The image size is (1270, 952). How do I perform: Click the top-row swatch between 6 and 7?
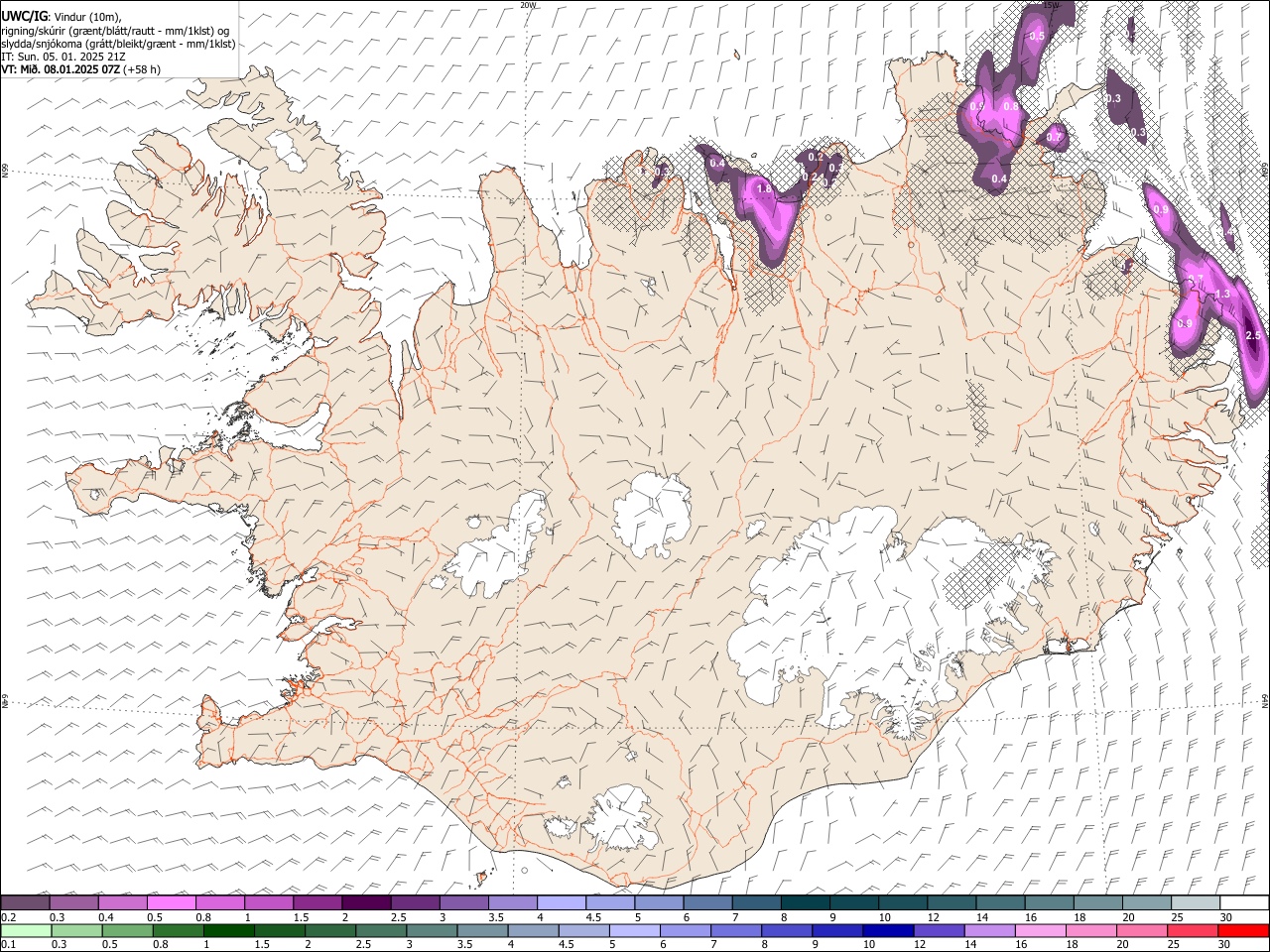(707, 902)
